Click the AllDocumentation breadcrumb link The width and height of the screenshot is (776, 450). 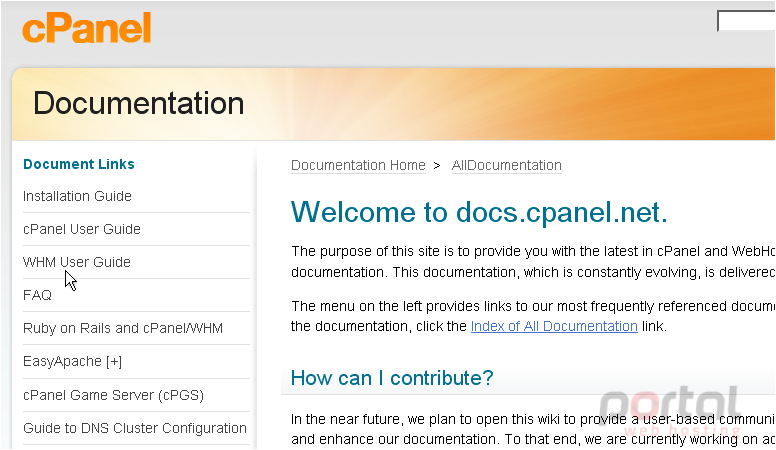point(506,165)
